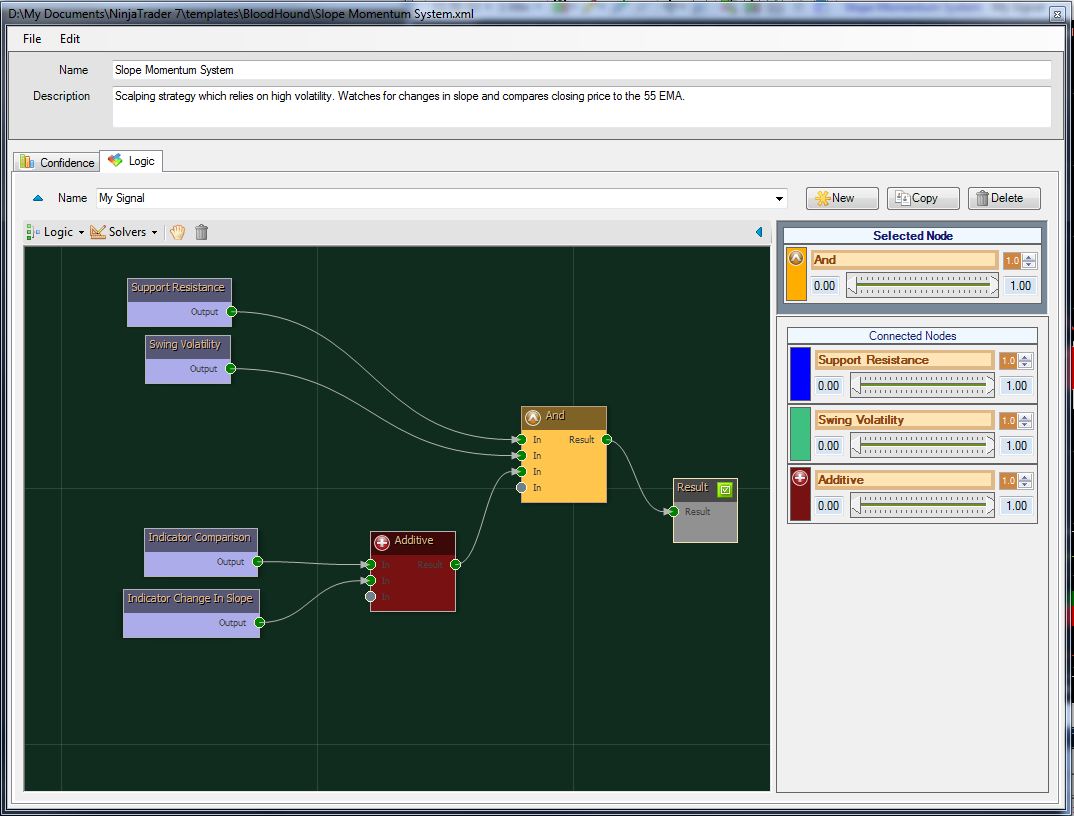Click the green checkmark icon on Result node
The image size is (1074, 816).
point(725,489)
